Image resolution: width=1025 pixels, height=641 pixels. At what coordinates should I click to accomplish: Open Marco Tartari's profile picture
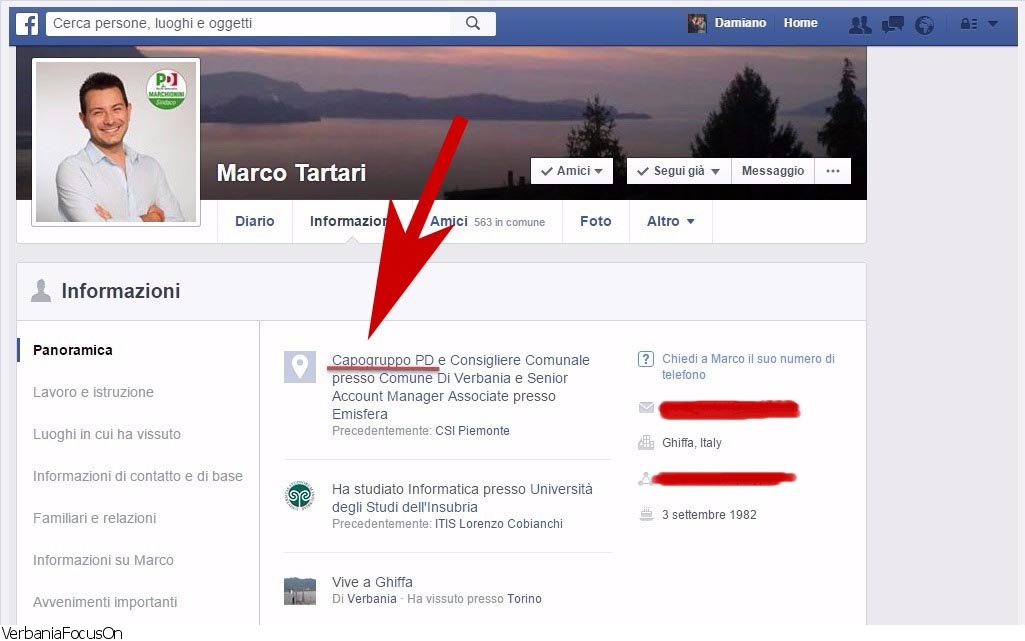click(x=116, y=141)
